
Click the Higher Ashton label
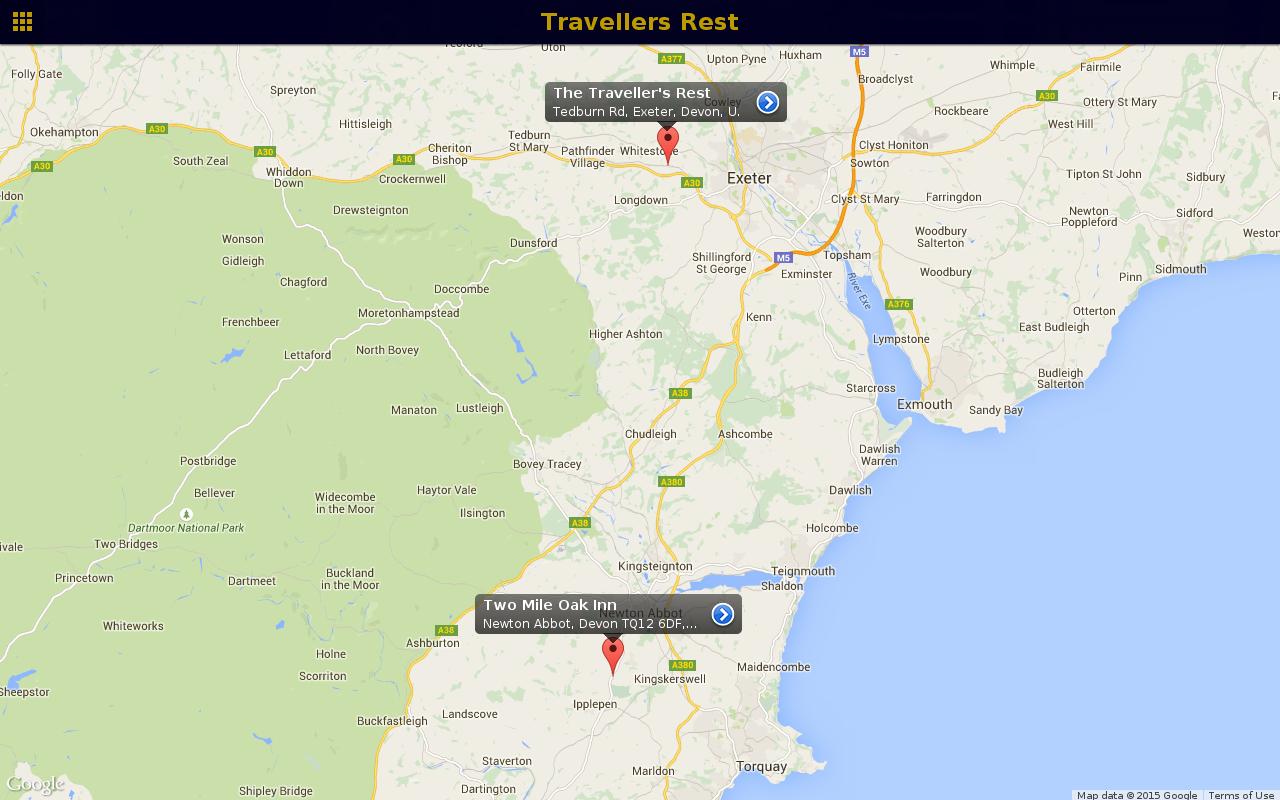coord(626,334)
